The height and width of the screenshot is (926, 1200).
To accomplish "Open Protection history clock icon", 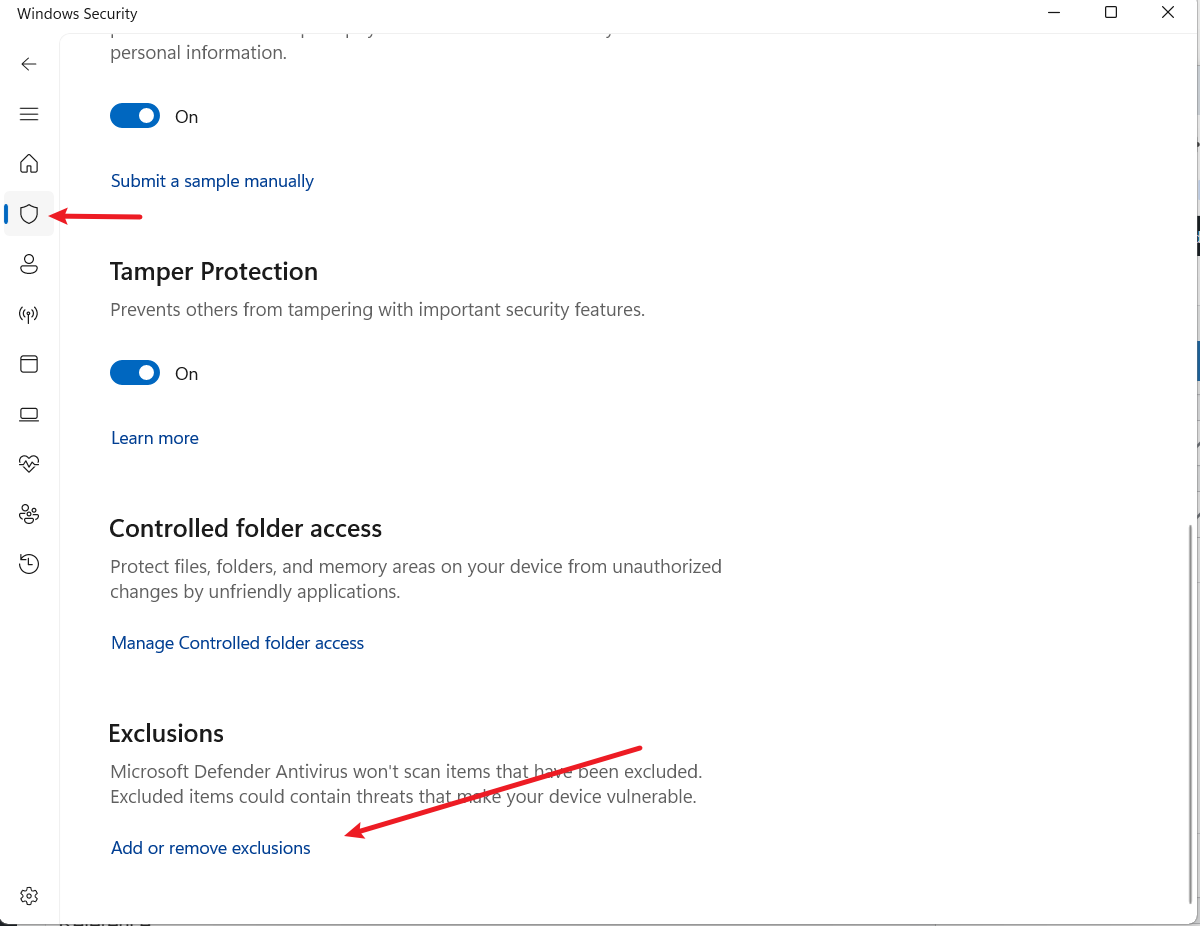I will click(x=29, y=565).
